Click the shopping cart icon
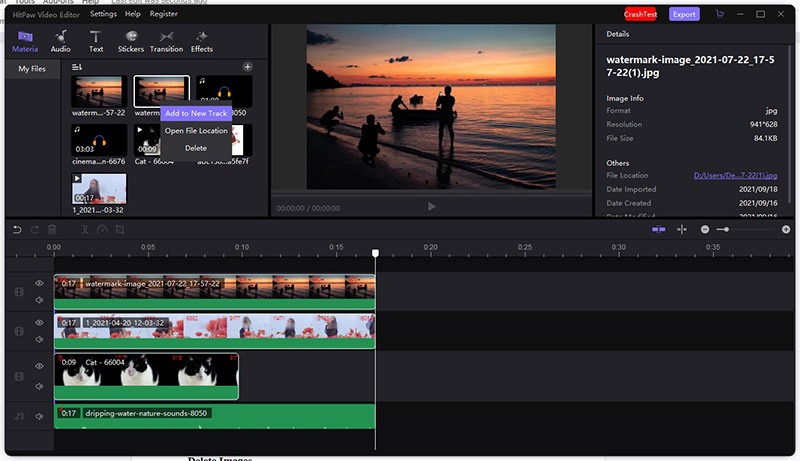The image size is (800, 461). point(720,14)
